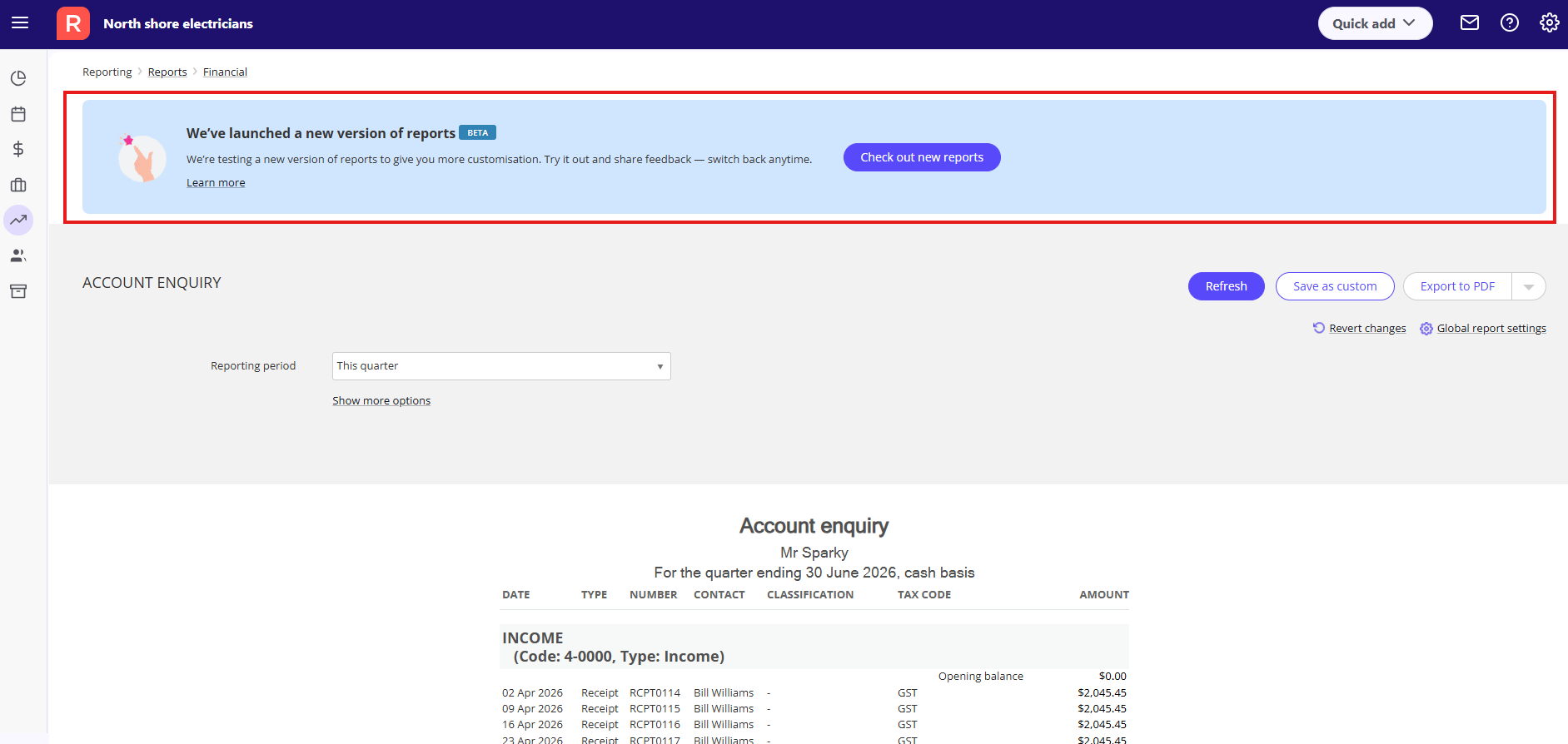This screenshot has height=744, width=1568.
Task: Open the Quick add dropdown
Action: coord(1375,23)
